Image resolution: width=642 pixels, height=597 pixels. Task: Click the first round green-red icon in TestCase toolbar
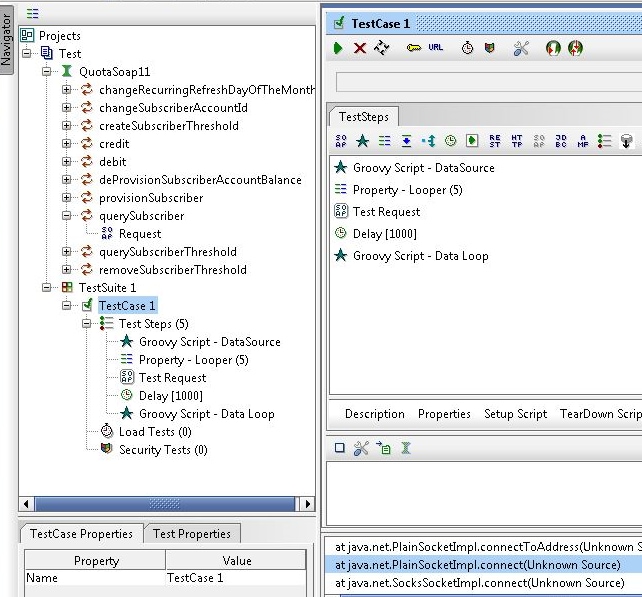(553, 48)
